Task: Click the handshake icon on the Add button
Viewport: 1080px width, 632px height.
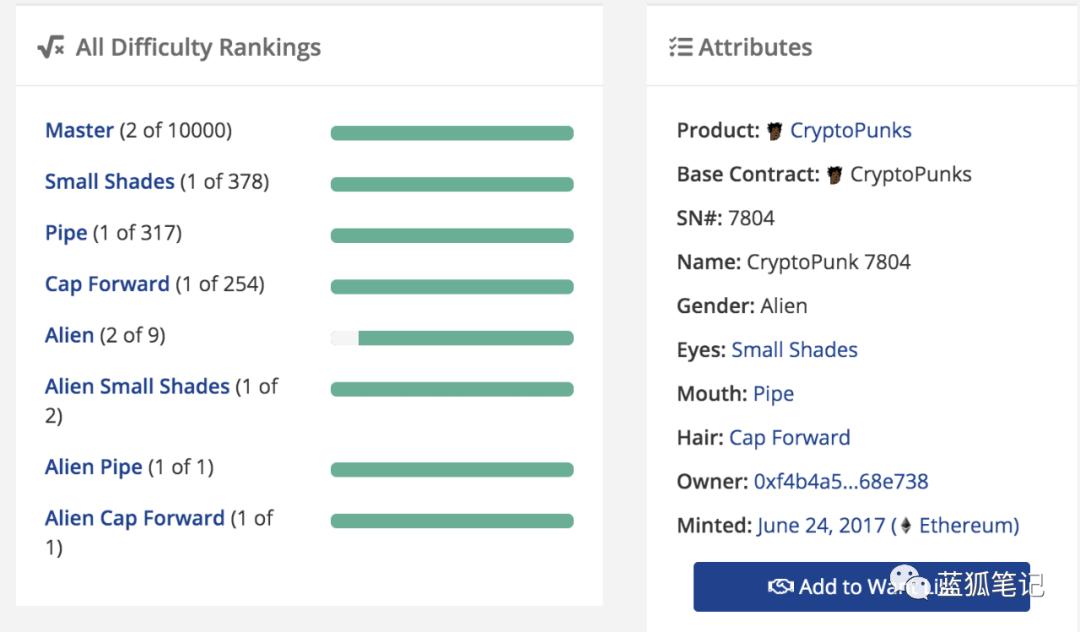Action: pos(780,587)
